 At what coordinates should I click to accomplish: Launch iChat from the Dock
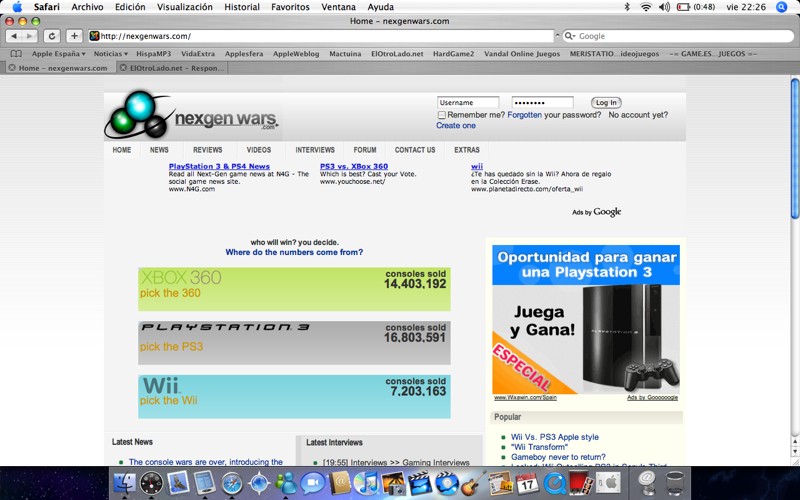(312, 483)
